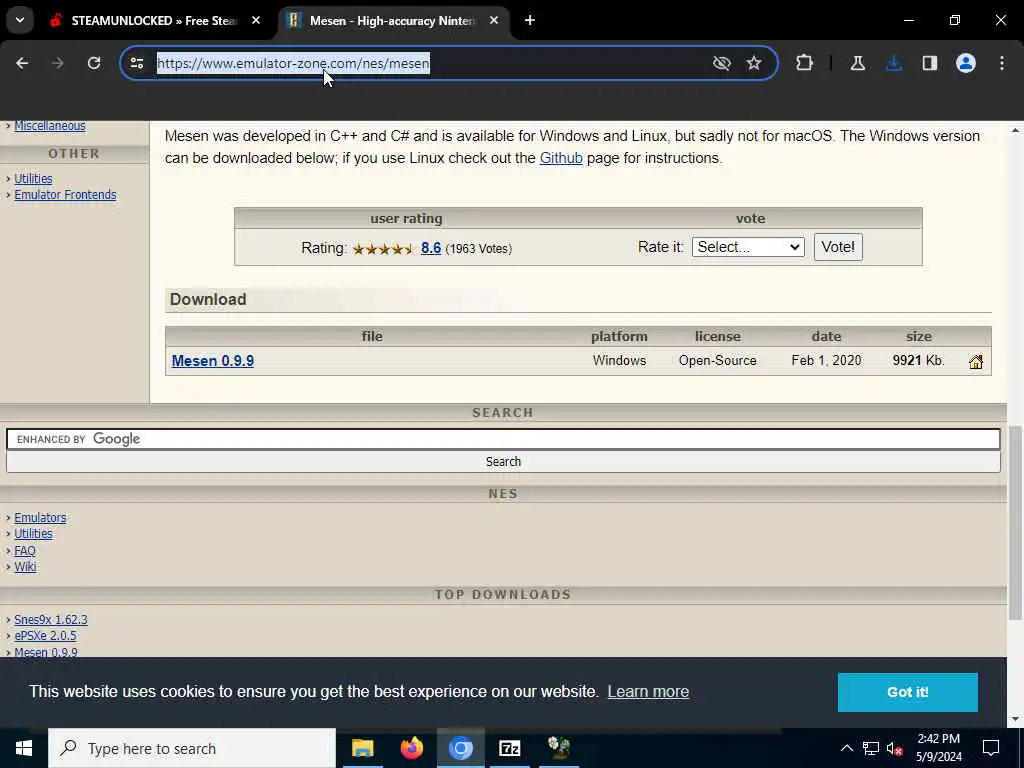The image size is (1024, 768).
Task: Click the Search button
Action: point(503,462)
